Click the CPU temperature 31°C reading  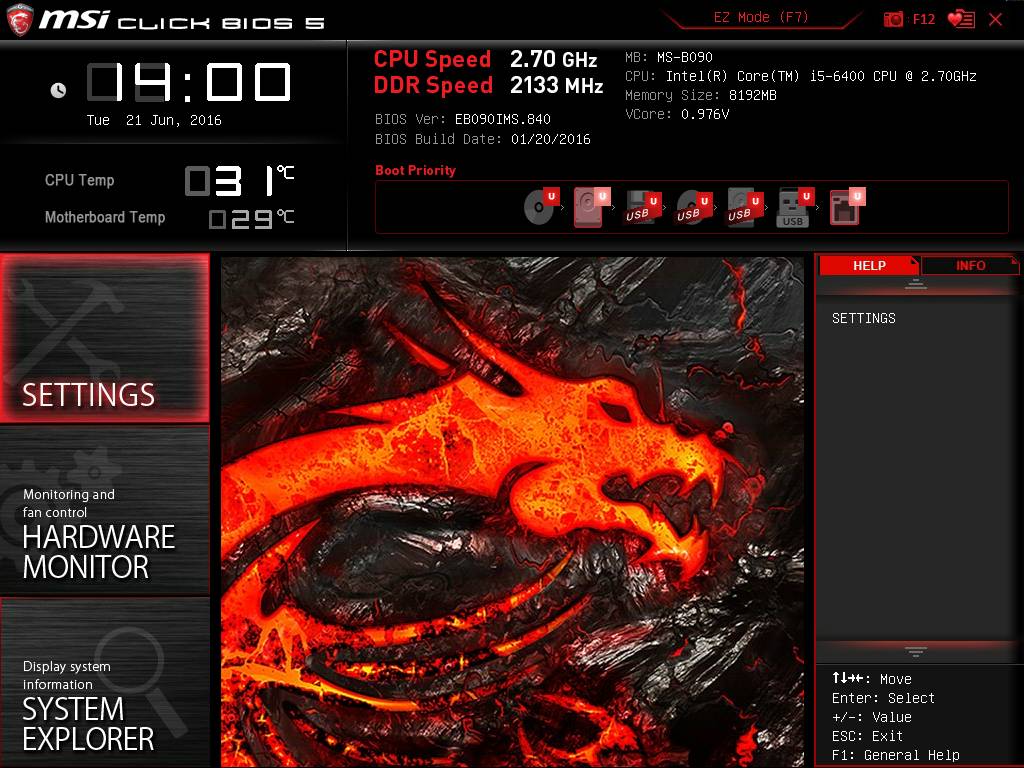(x=240, y=180)
